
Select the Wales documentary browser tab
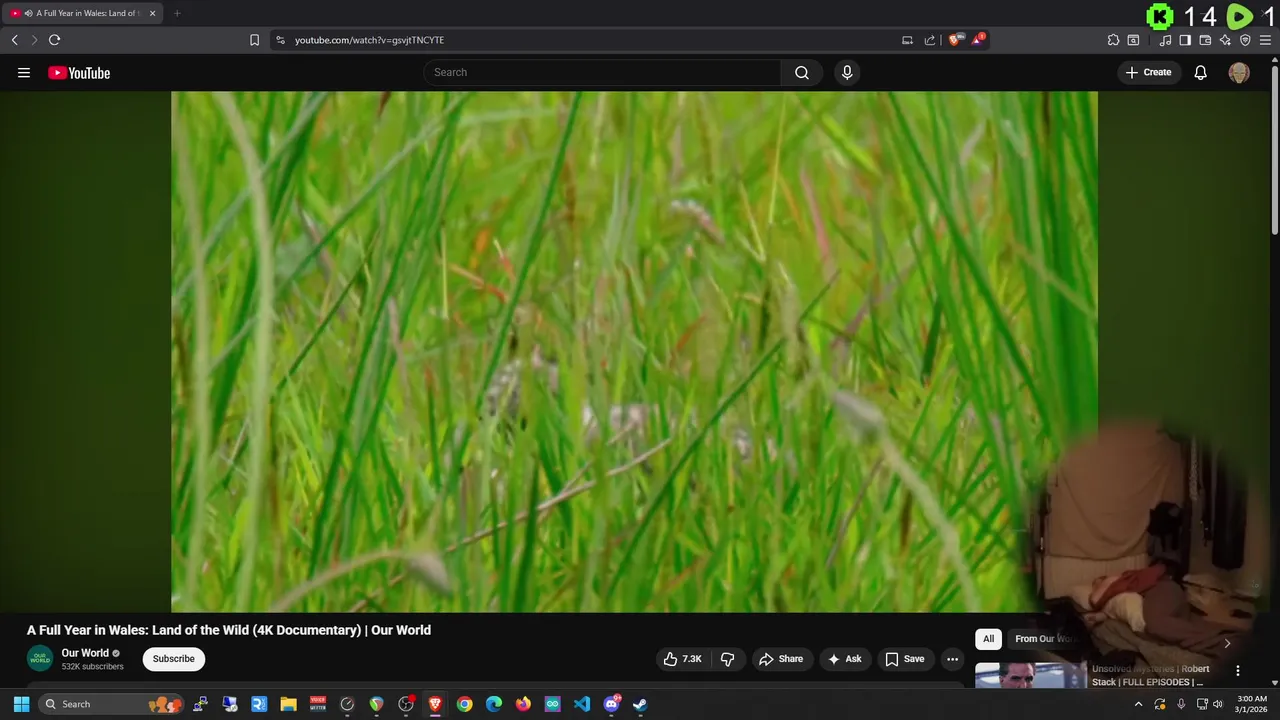pos(82,13)
